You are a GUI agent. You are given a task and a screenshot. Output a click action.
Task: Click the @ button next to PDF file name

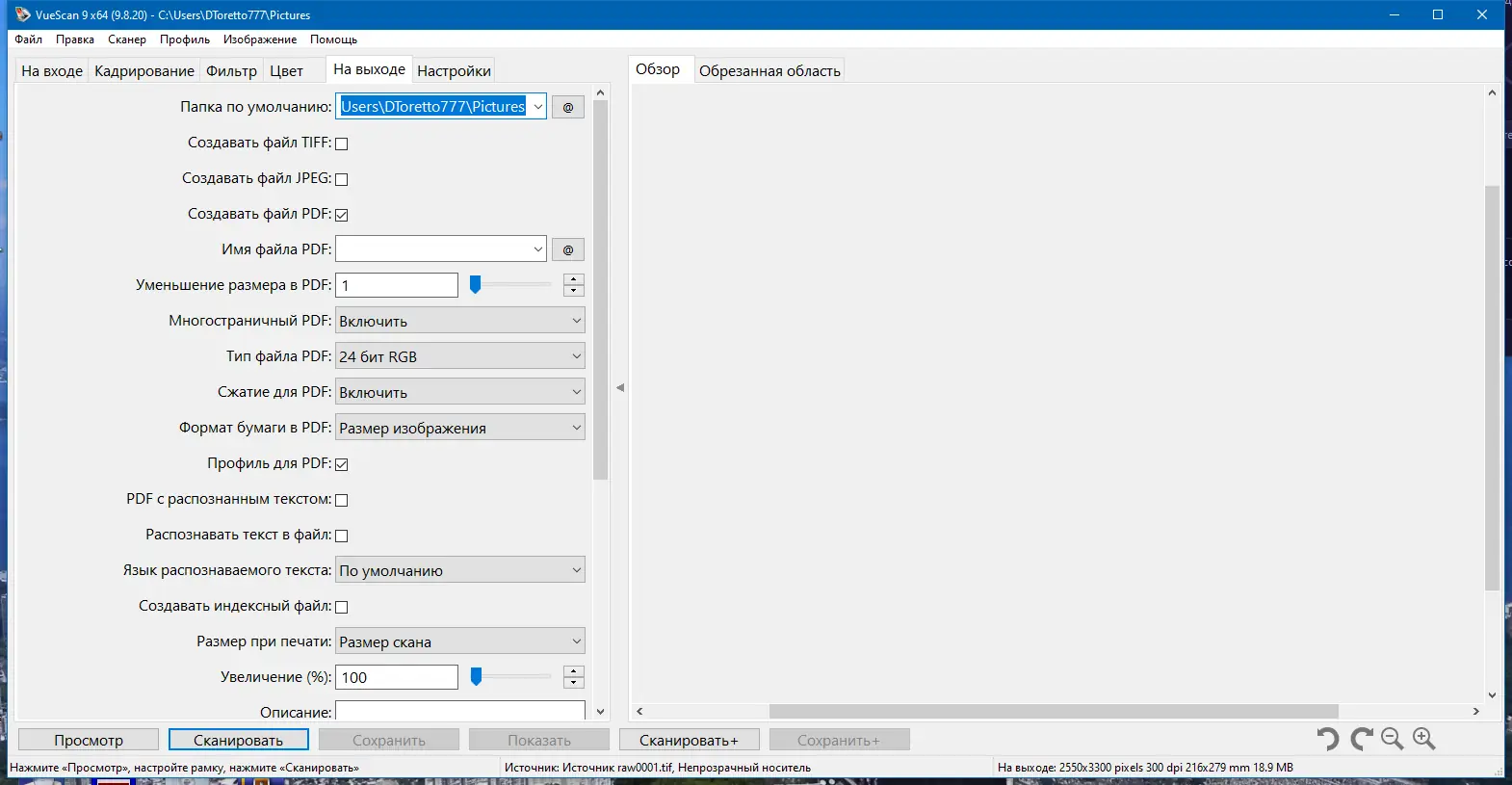(568, 249)
